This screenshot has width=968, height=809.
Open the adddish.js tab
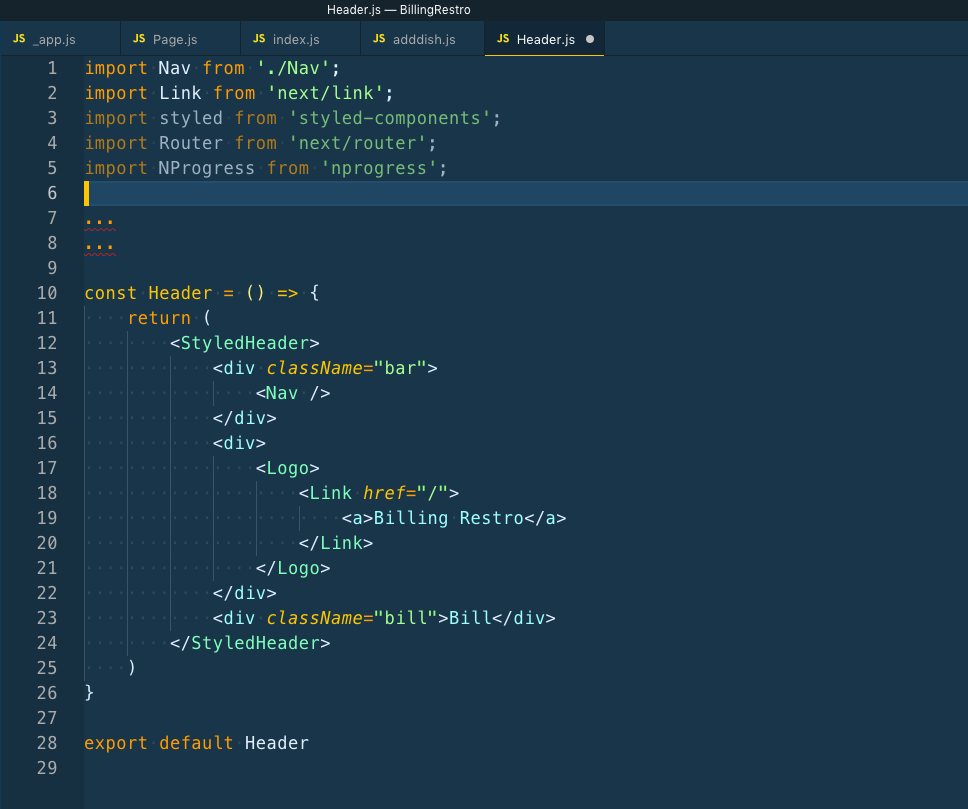[x=422, y=39]
